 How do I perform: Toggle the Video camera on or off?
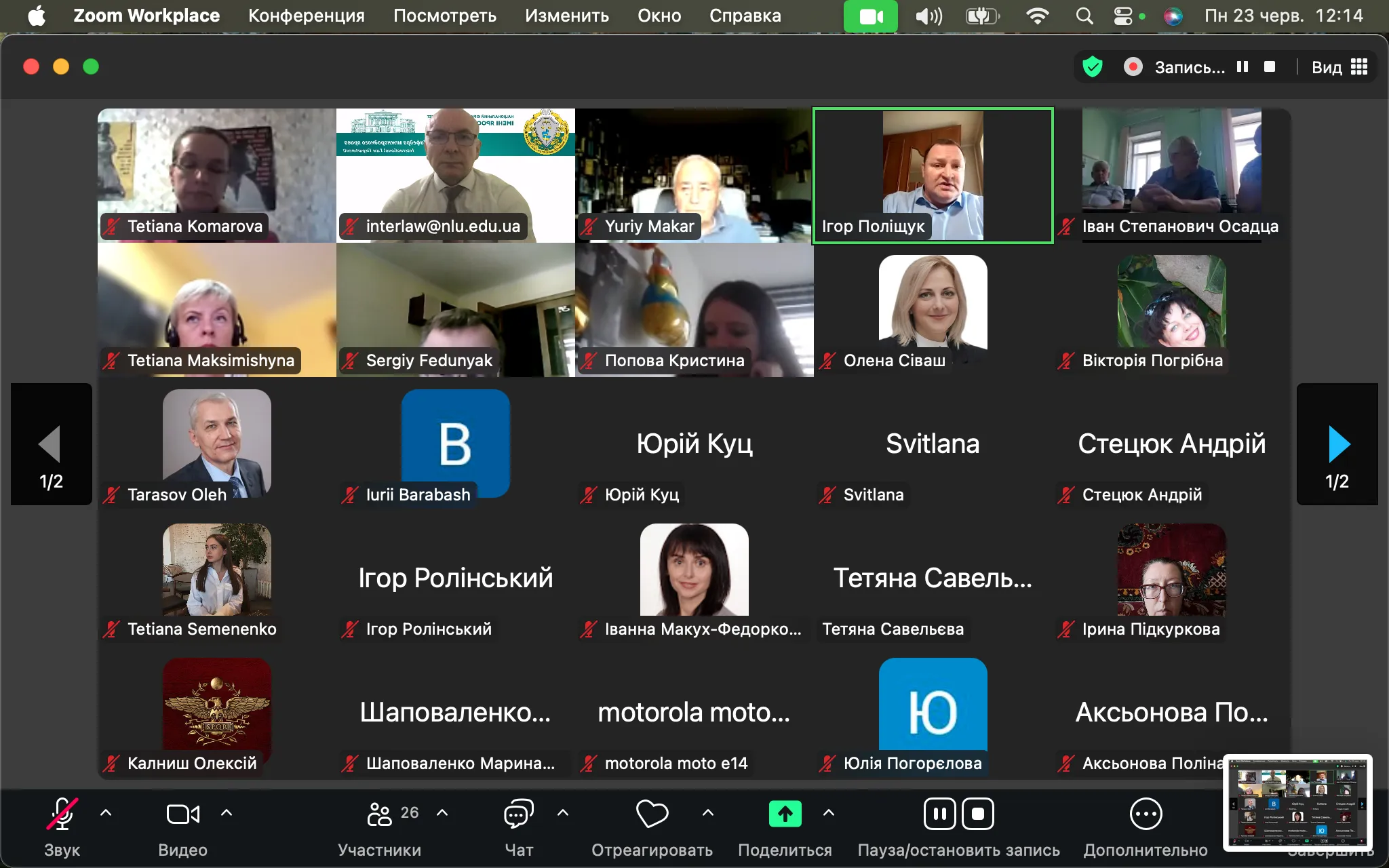(x=182, y=814)
